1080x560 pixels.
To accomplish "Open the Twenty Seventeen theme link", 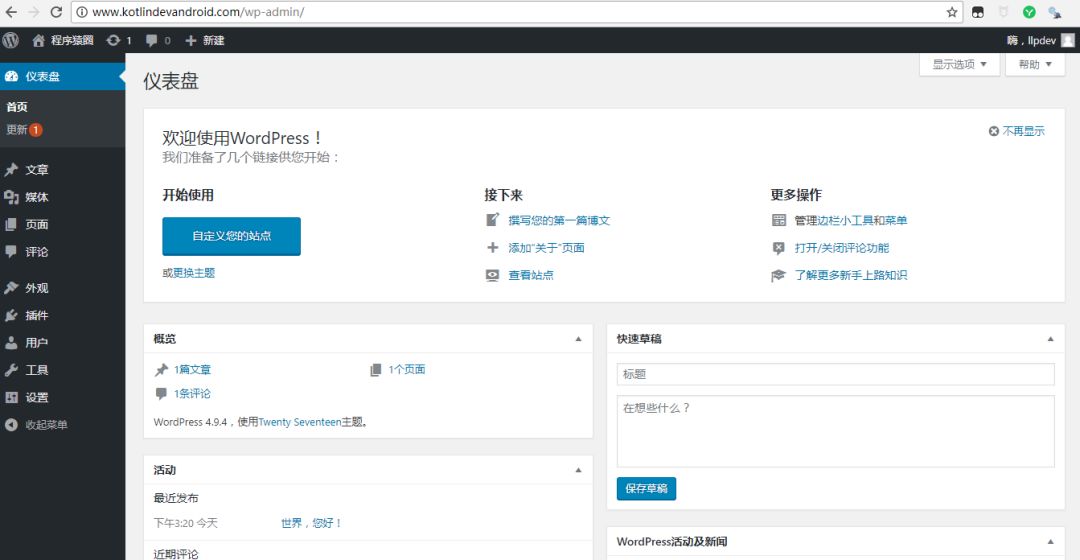I will [300, 422].
